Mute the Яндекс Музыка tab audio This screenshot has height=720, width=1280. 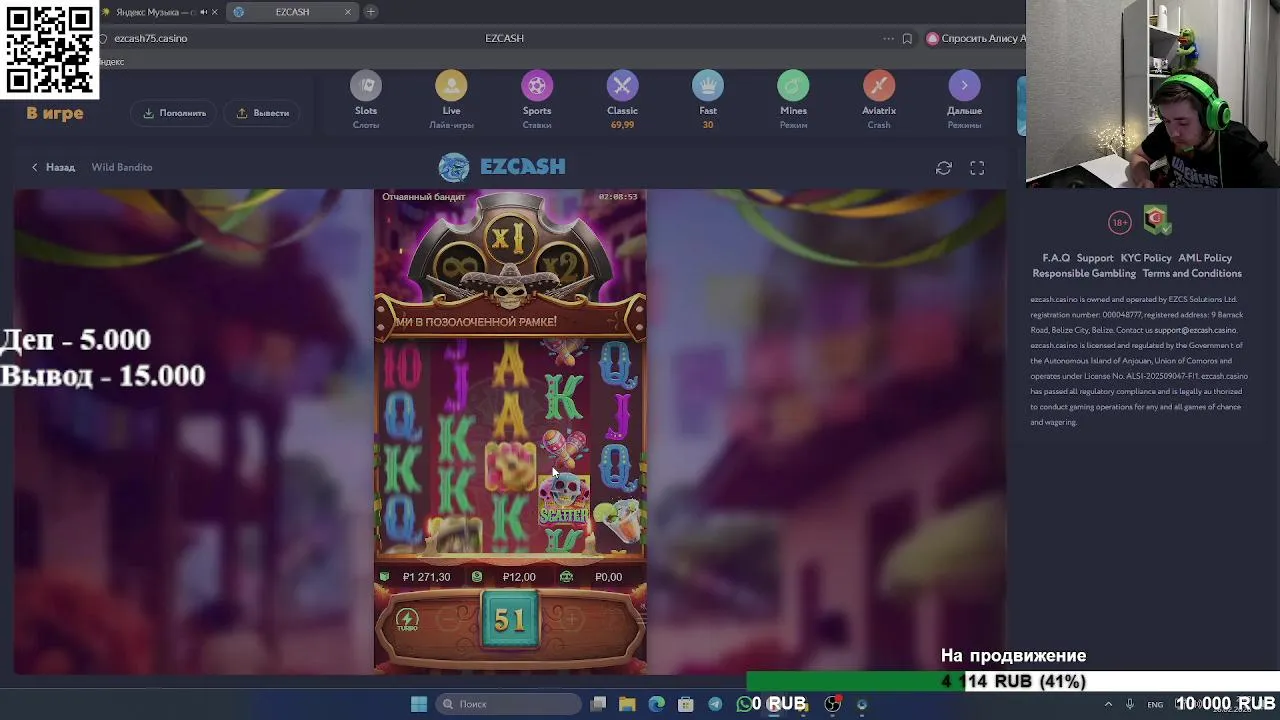(x=203, y=12)
